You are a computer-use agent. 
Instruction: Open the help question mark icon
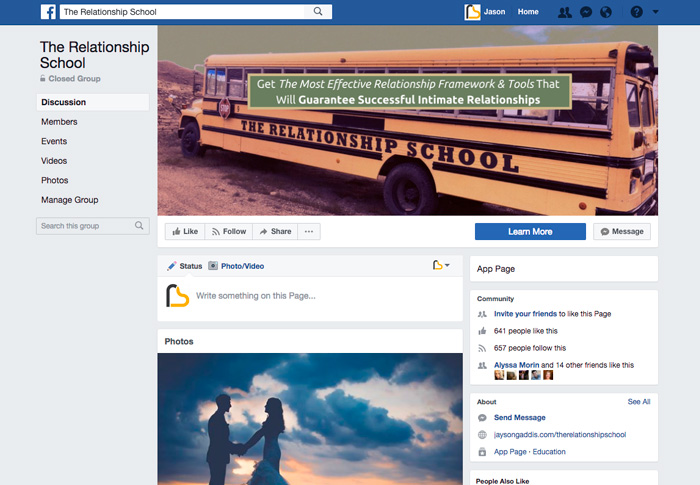click(637, 12)
